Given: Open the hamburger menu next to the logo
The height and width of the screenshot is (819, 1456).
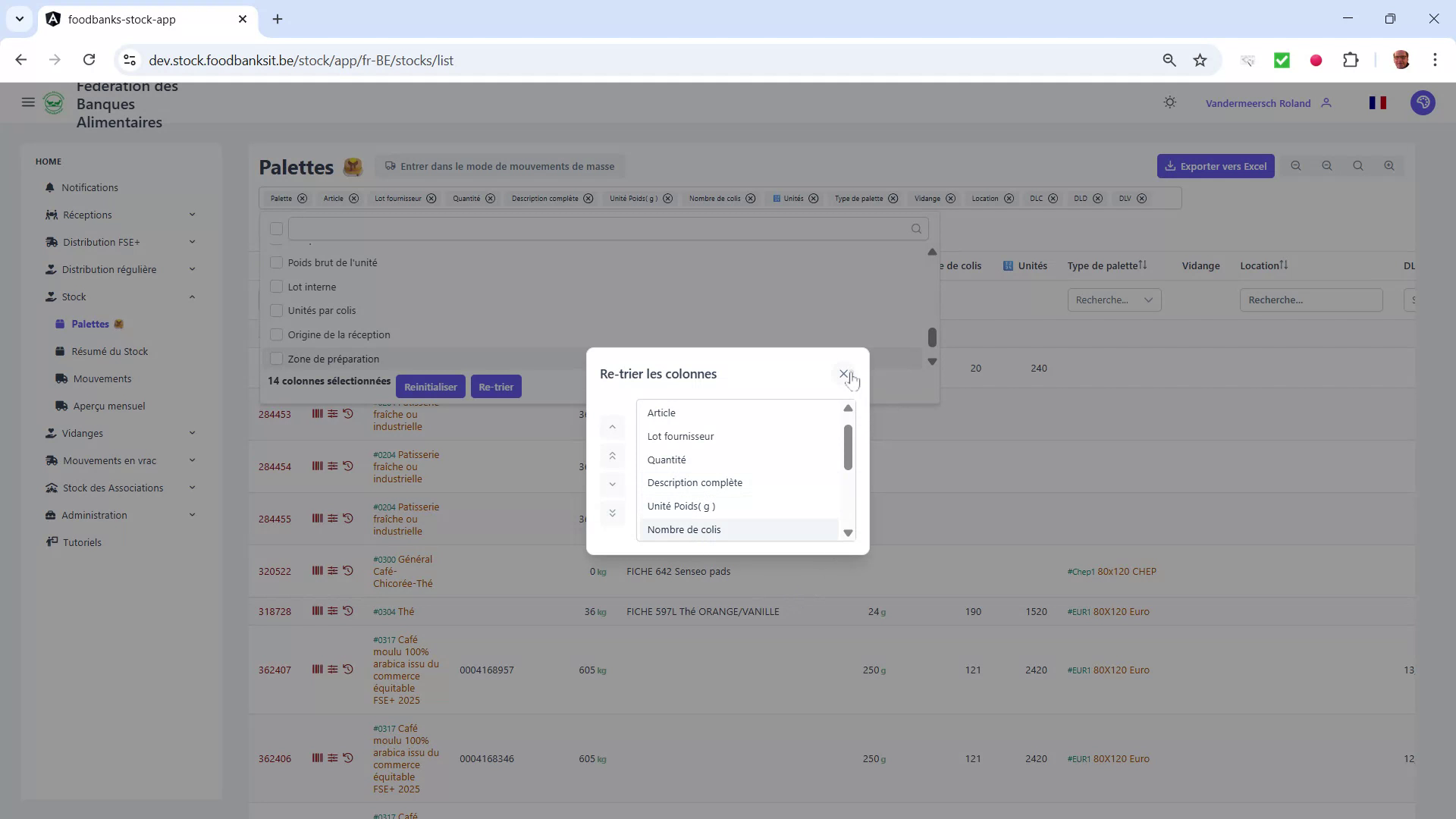Looking at the screenshot, I should click(28, 102).
